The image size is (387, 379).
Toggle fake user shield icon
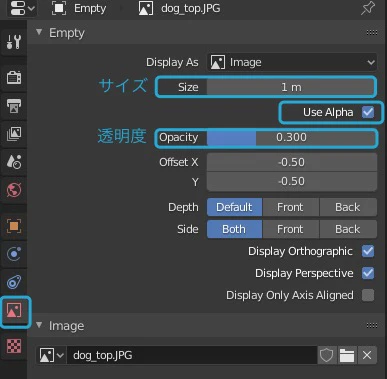(326, 355)
